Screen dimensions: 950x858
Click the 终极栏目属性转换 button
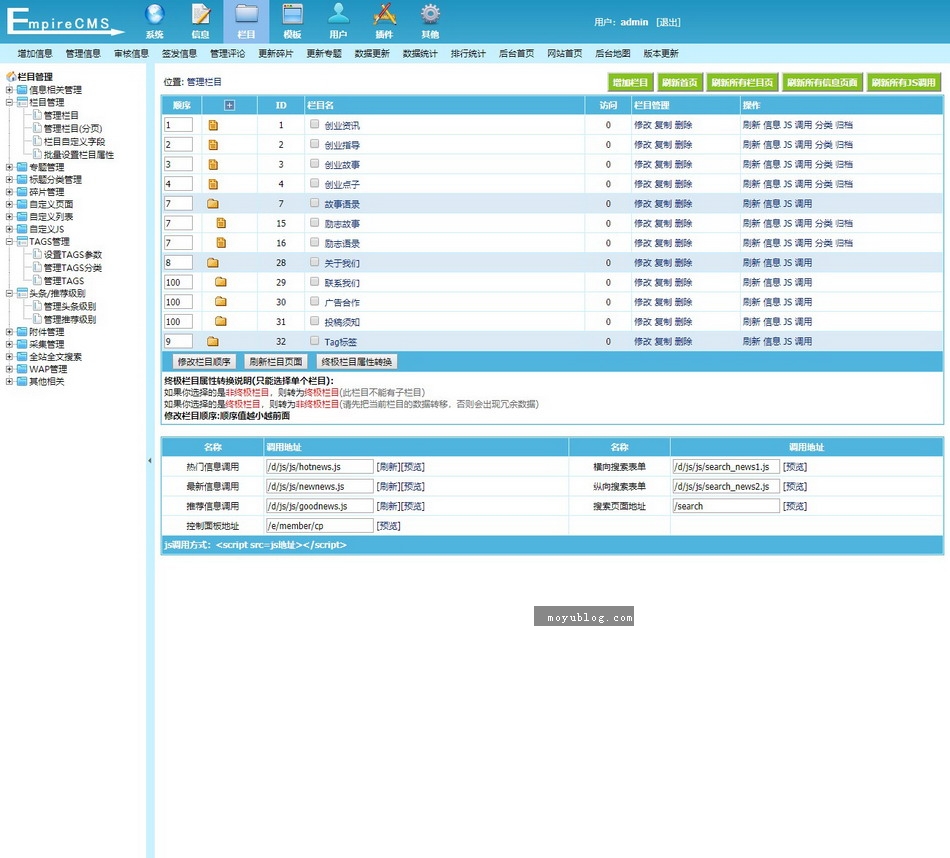[357, 362]
